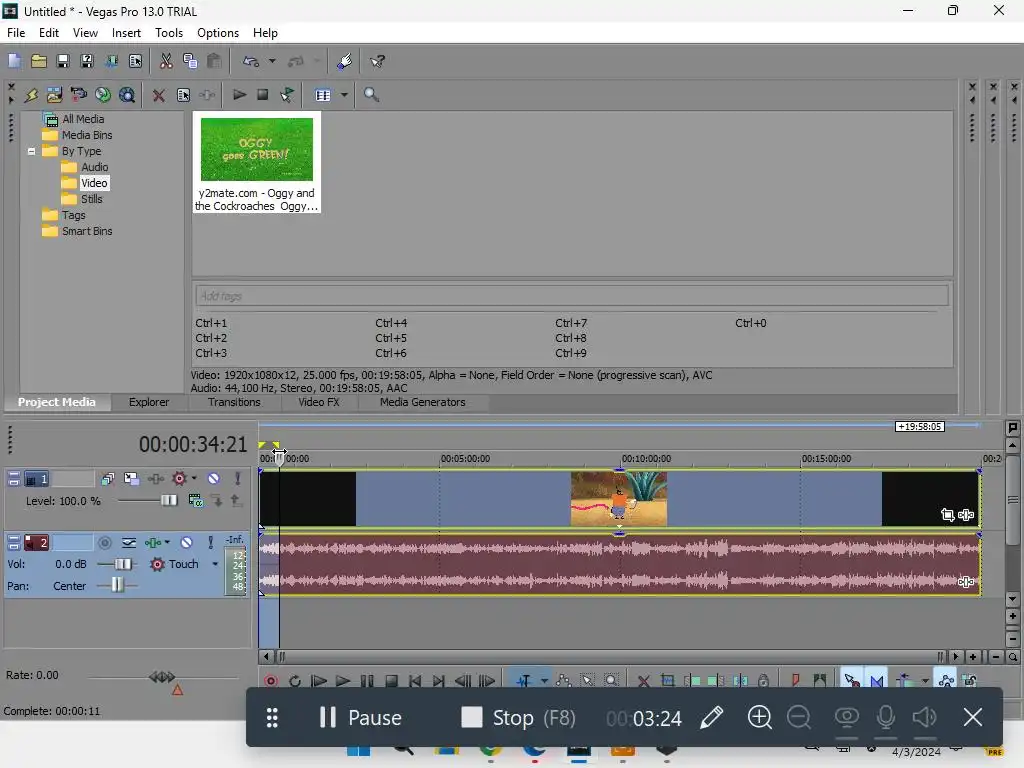Open the Normal Edit Tool dropdown arrow
This screenshot has height=768, width=1024.
(544, 681)
